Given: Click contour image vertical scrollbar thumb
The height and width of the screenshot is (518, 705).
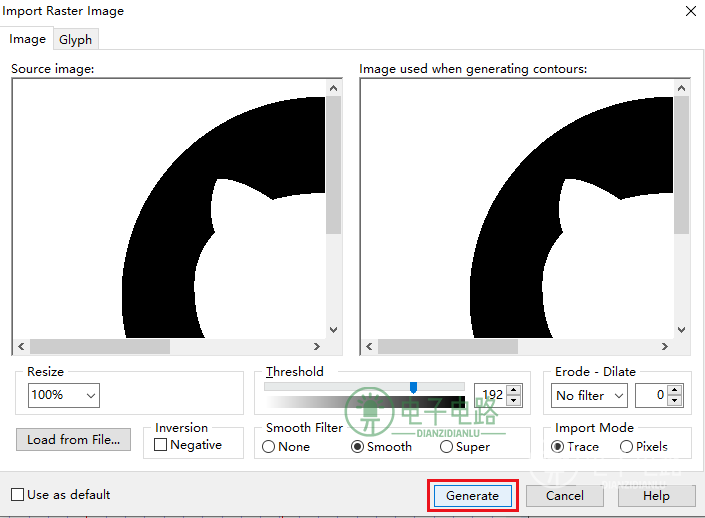Looking at the screenshot, I should click(682, 165).
